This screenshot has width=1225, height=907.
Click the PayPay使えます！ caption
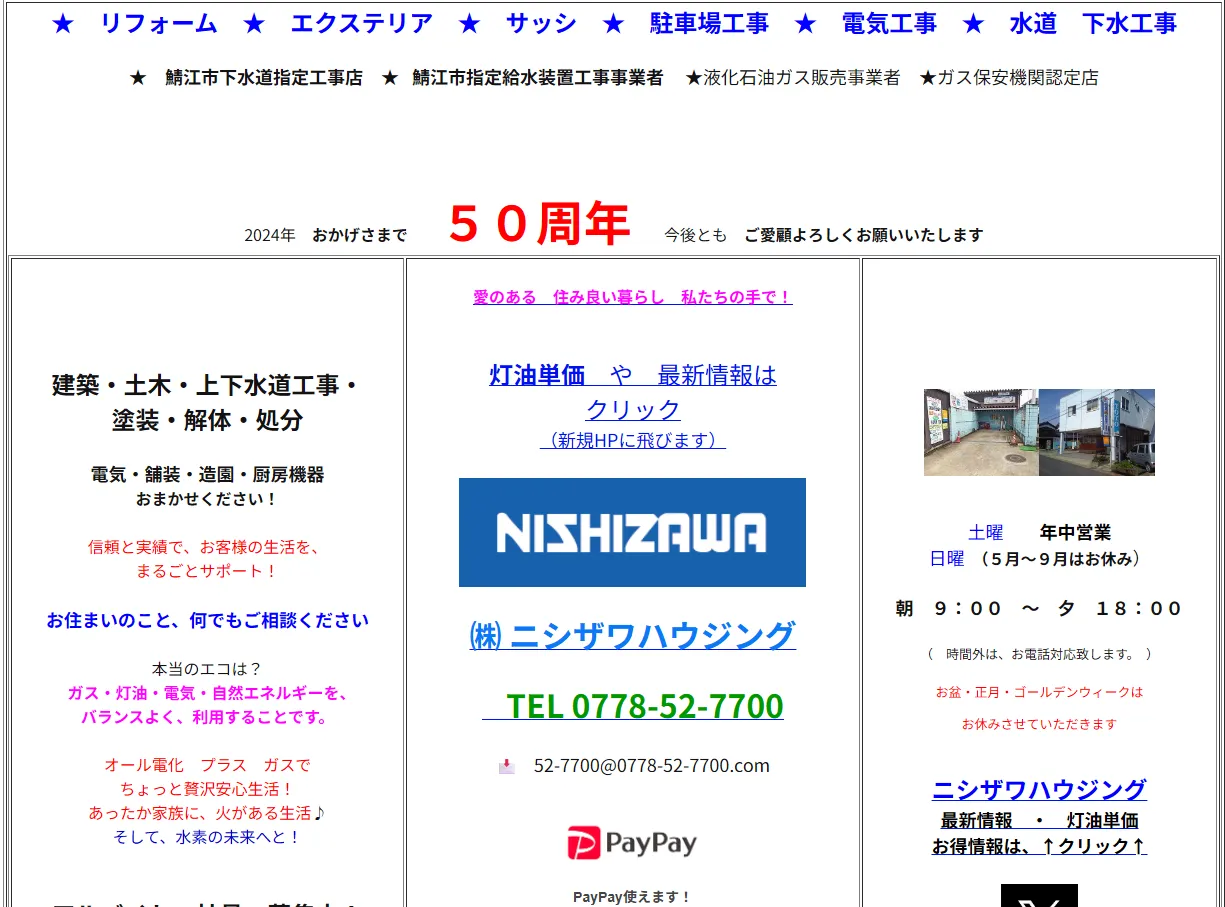point(632,897)
